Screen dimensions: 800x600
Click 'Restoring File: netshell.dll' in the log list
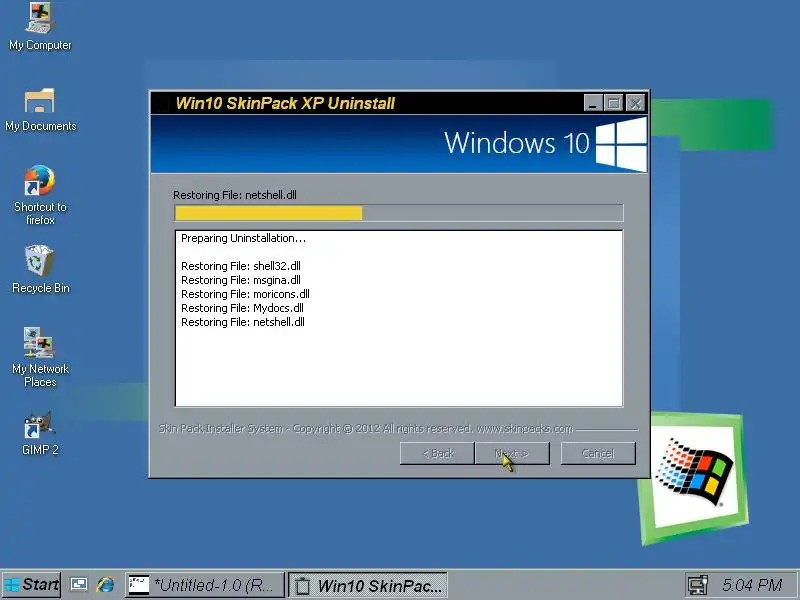243,322
